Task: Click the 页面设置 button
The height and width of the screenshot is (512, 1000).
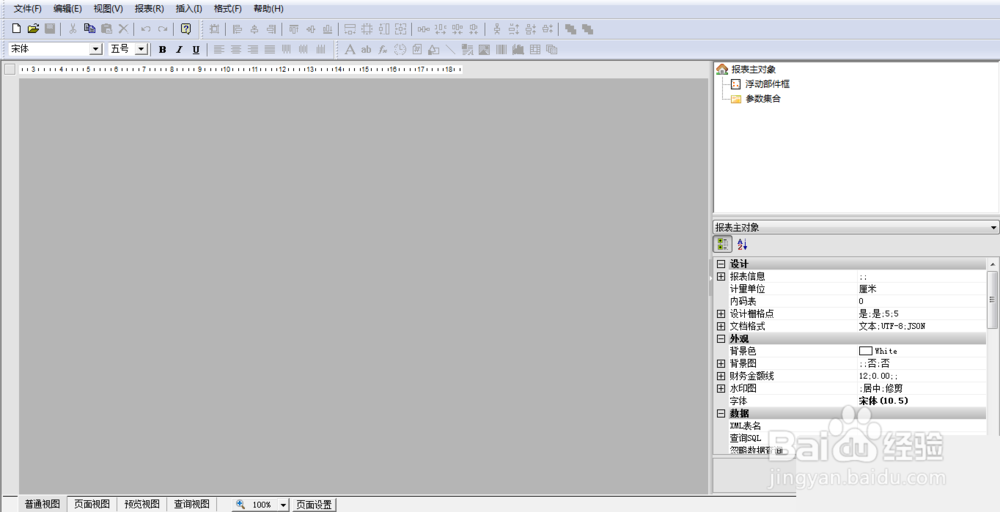Action: click(314, 504)
